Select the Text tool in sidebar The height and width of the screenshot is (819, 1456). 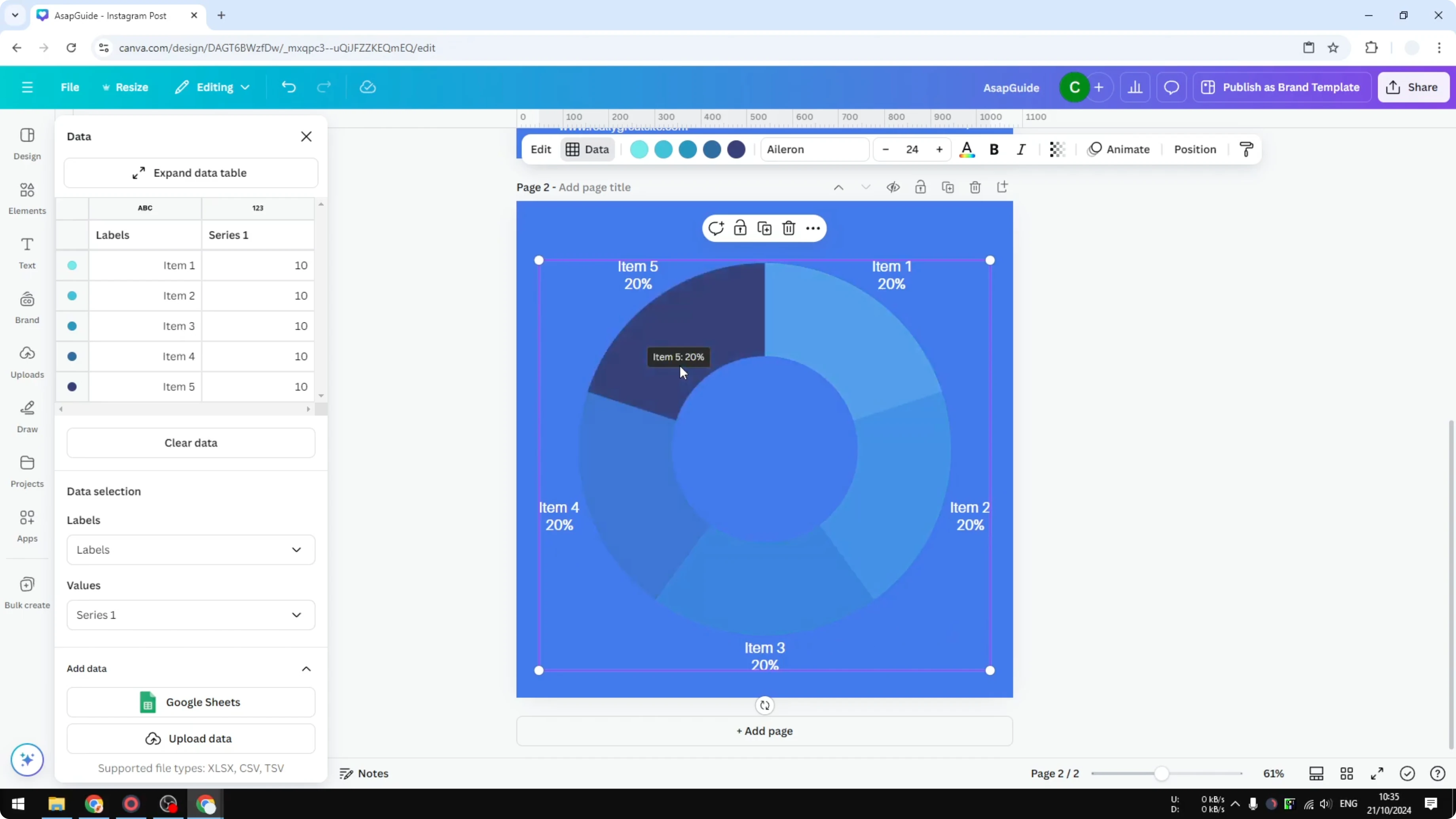click(27, 252)
